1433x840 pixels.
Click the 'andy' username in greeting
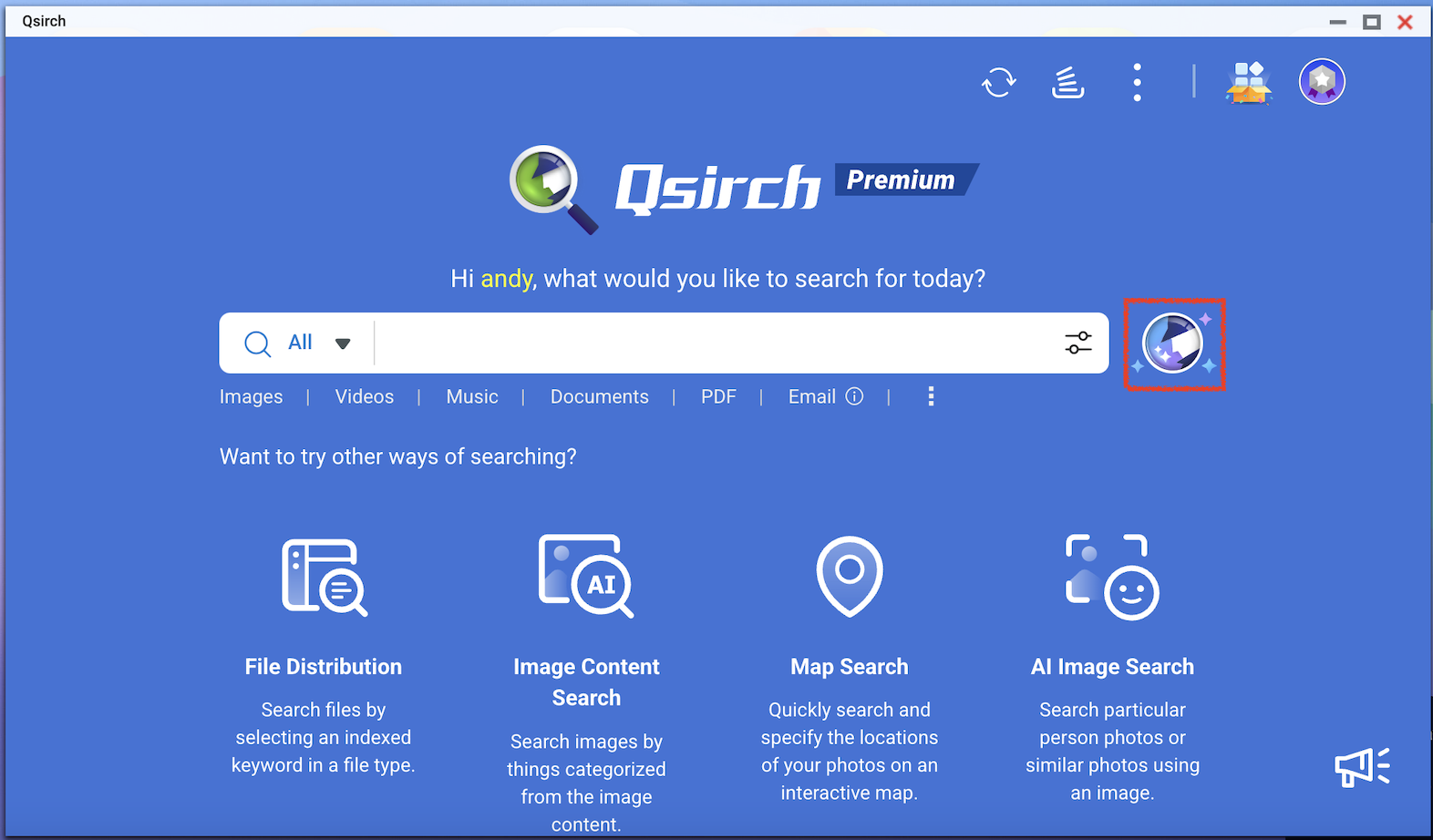506,279
